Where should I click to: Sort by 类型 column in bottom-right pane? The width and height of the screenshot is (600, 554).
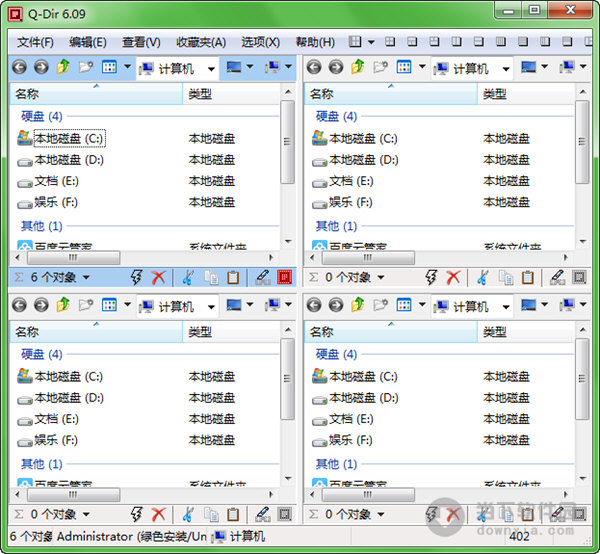click(x=526, y=332)
